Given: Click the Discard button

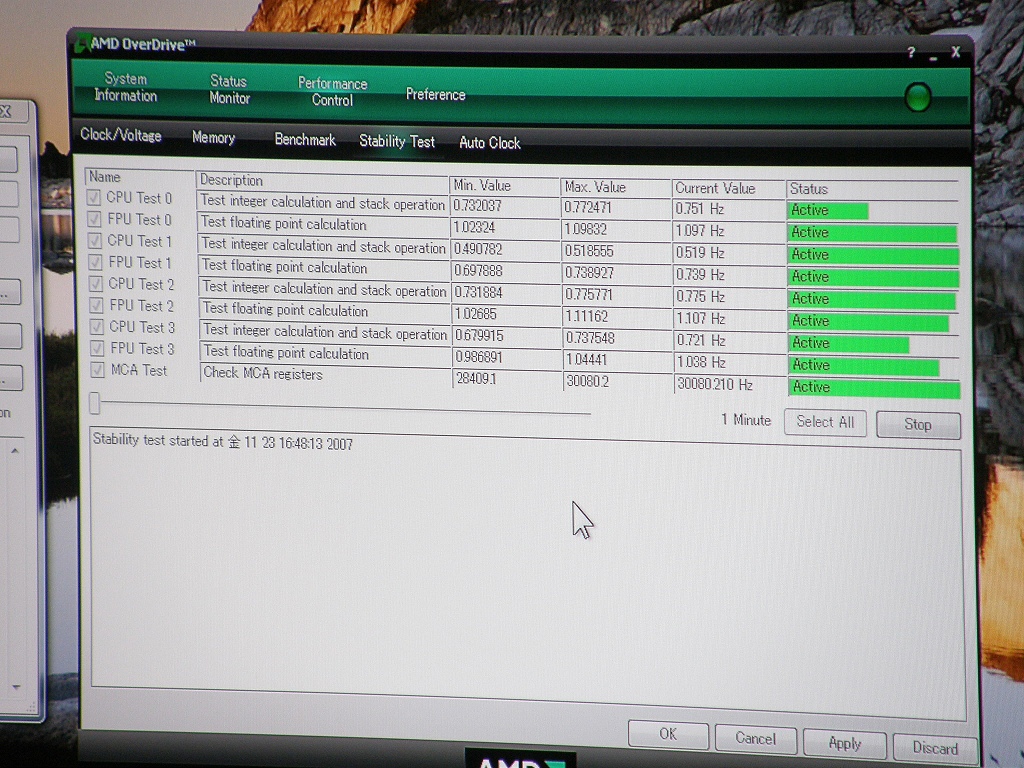Looking at the screenshot, I should point(935,748).
